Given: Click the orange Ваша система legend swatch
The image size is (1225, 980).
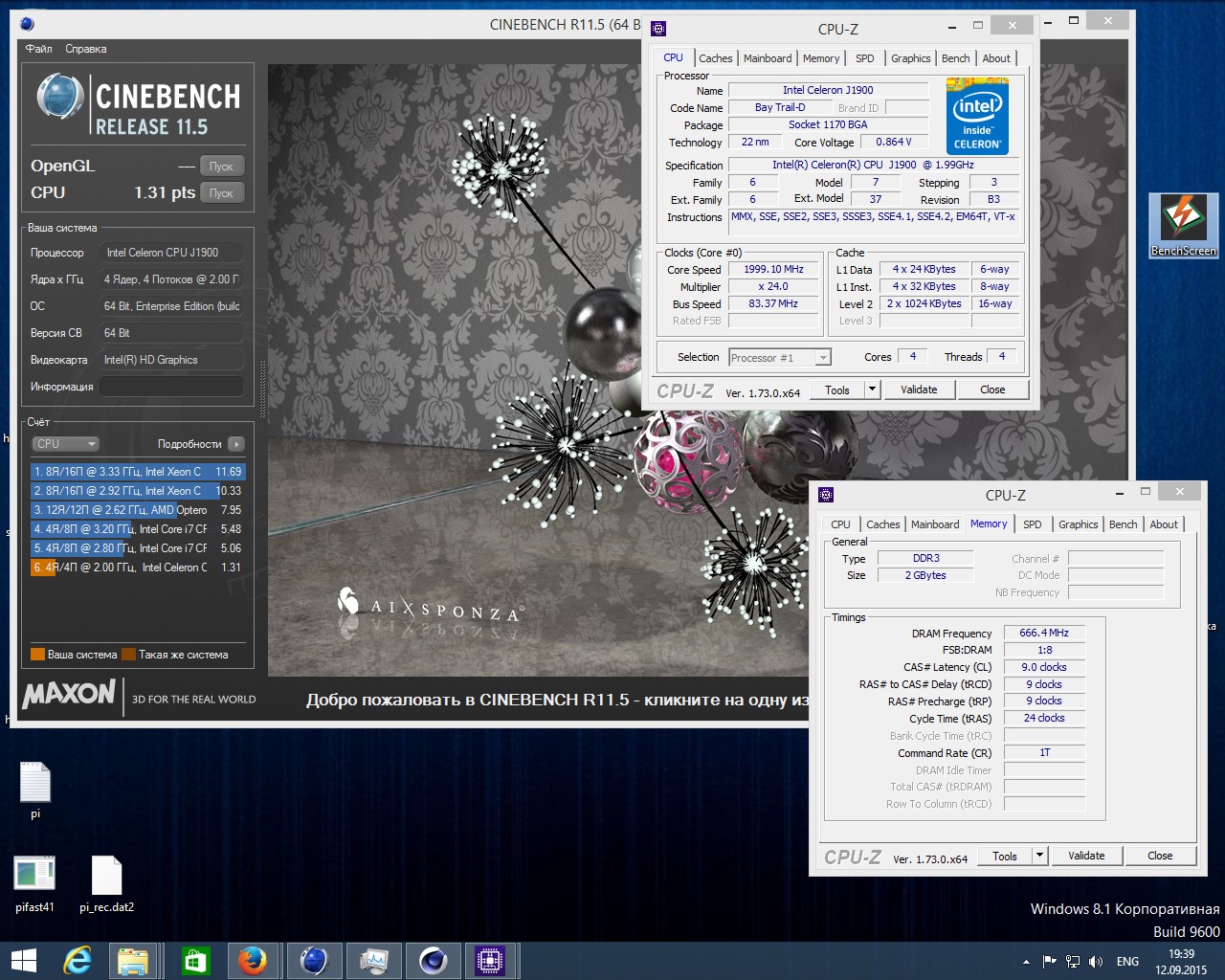Looking at the screenshot, I should click(38, 655).
